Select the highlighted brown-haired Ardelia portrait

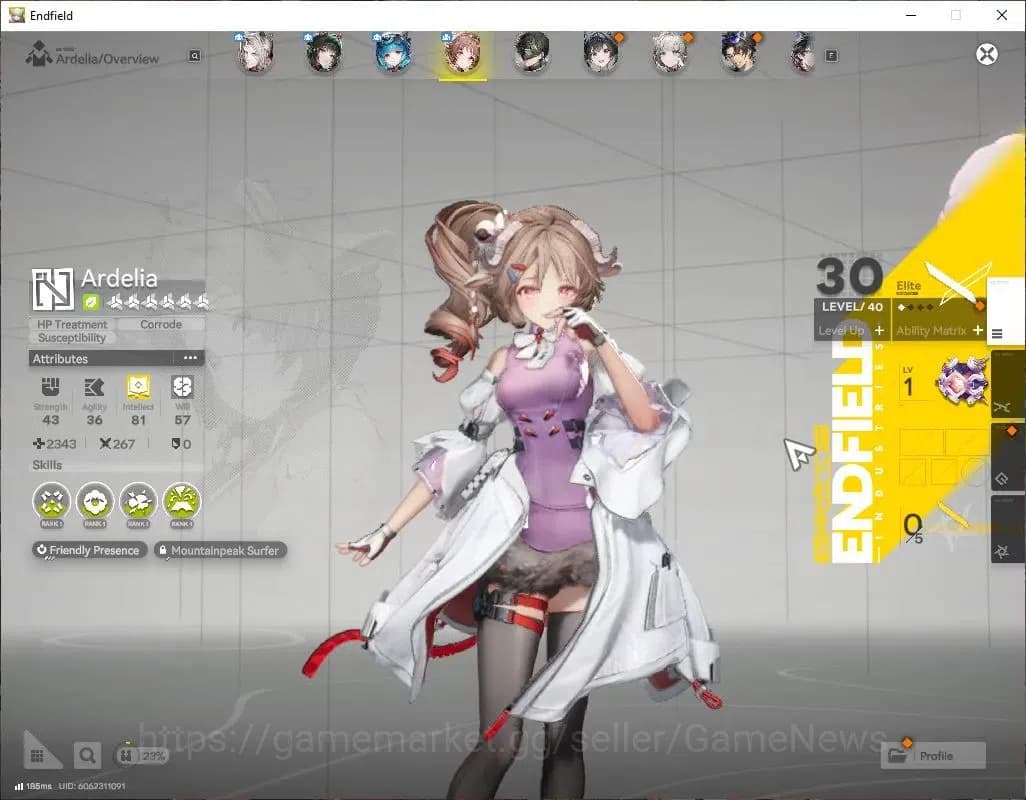[x=463, y=54]
